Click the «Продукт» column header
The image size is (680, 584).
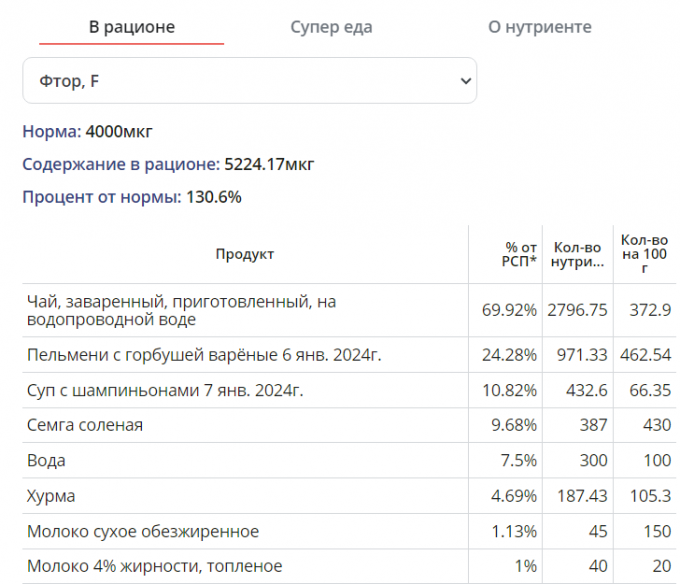245,254
